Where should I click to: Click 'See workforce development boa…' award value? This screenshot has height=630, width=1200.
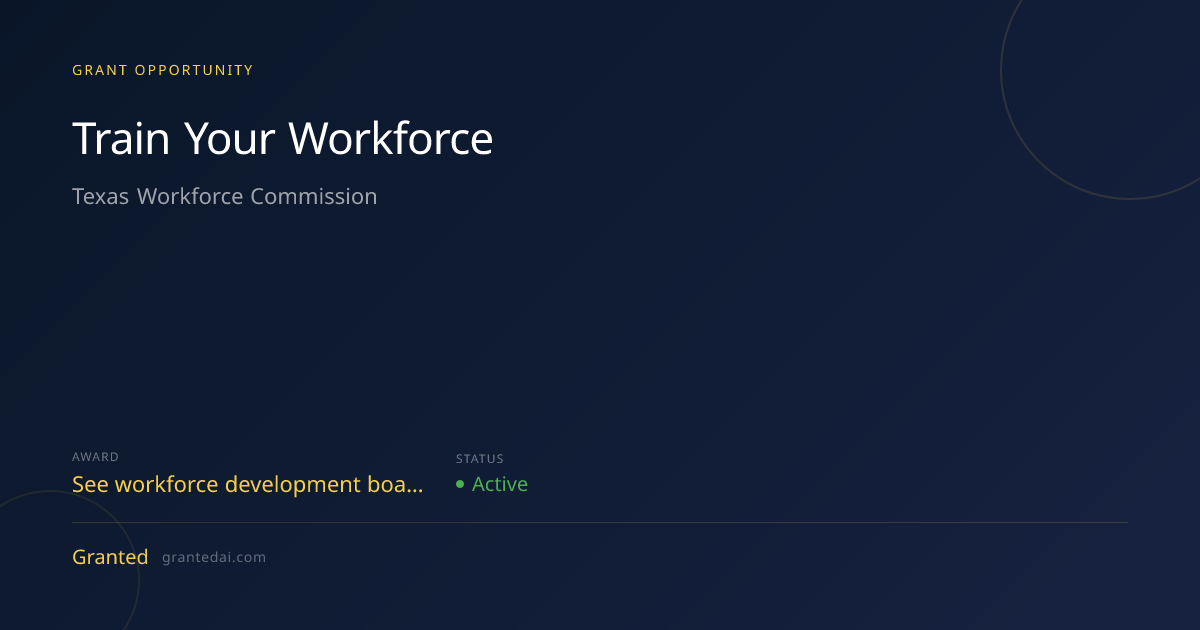coord(248,485)
